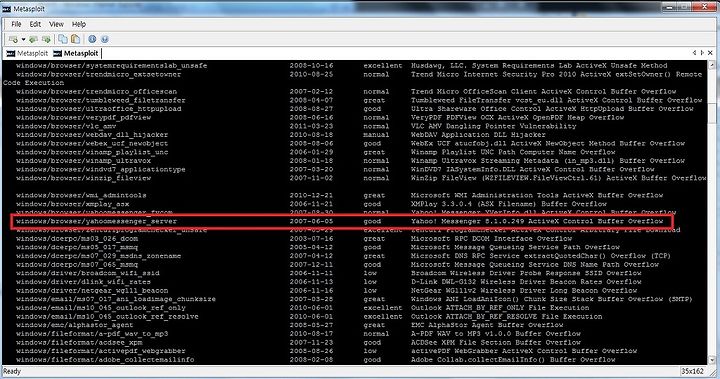Screen dimensions: 720x379
Task: Close the current tab with the tab-strip X
Action: [710, 53]
